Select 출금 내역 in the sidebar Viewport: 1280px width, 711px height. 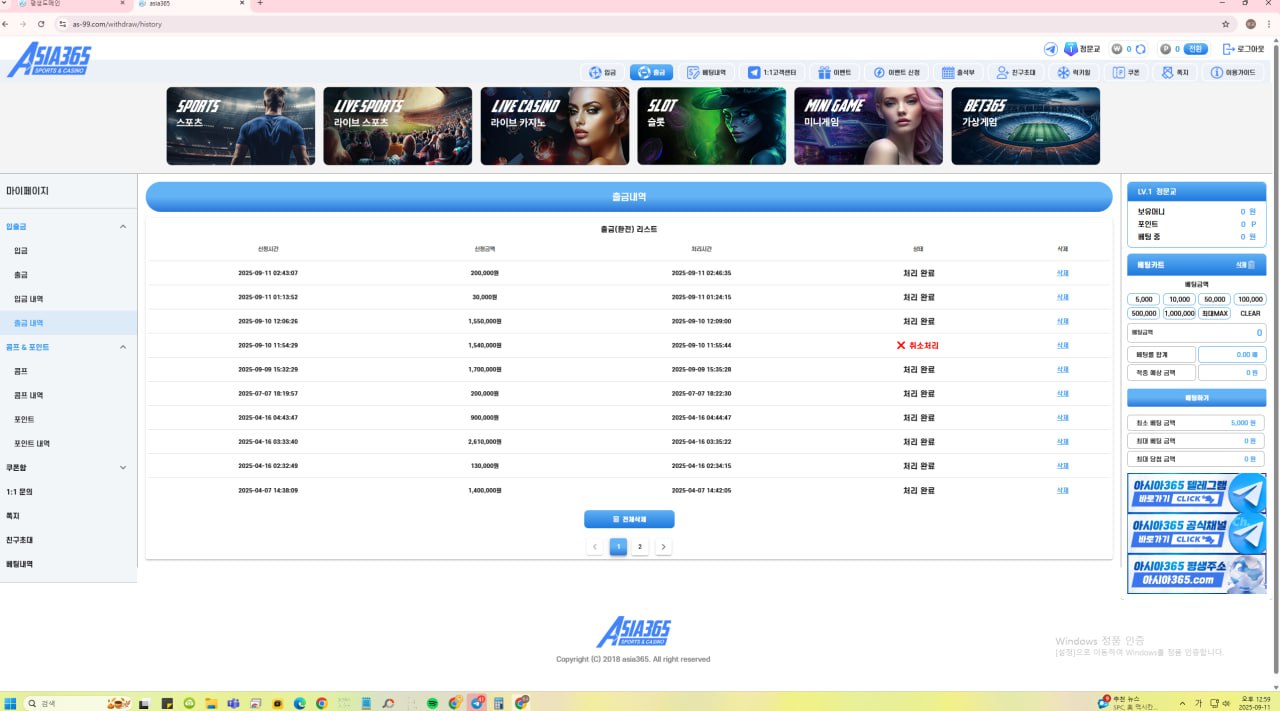pos(68,323)
